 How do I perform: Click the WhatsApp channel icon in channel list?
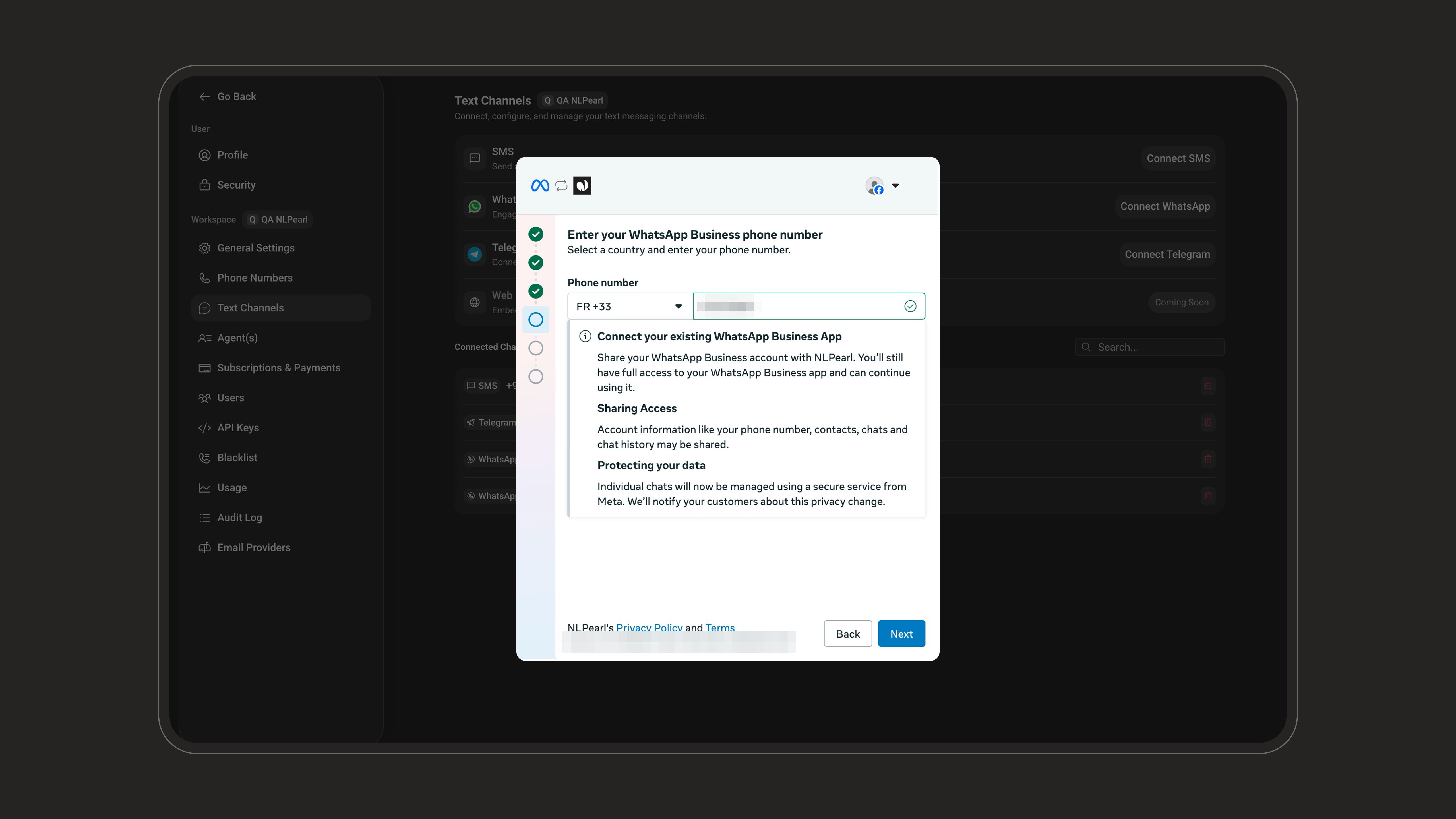(x=475, y=206)
